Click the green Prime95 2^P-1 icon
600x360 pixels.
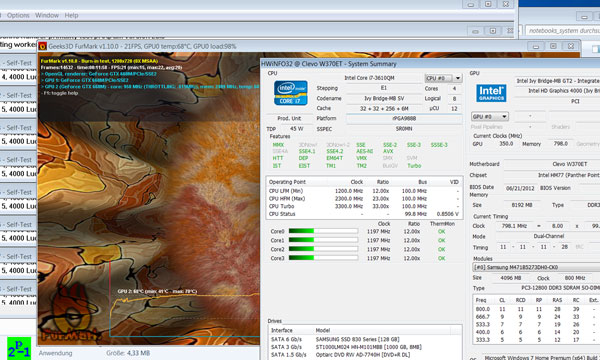coord(19,349)
